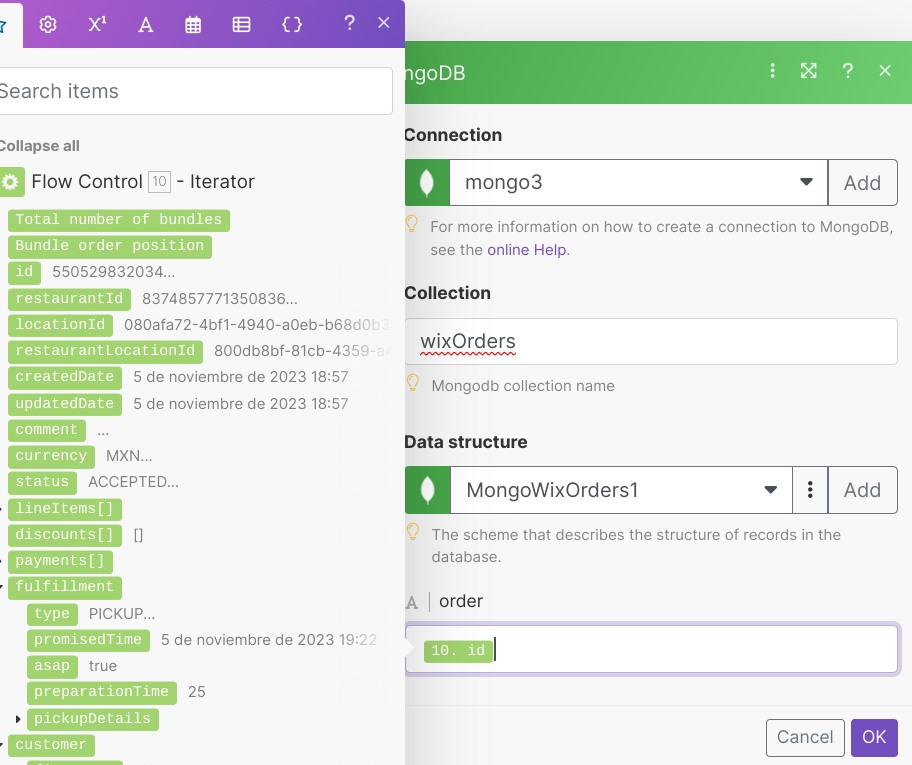This screenshot has height=765, width=912.
Task: Insert the id variable pill
Action: (x=24, y=272)
